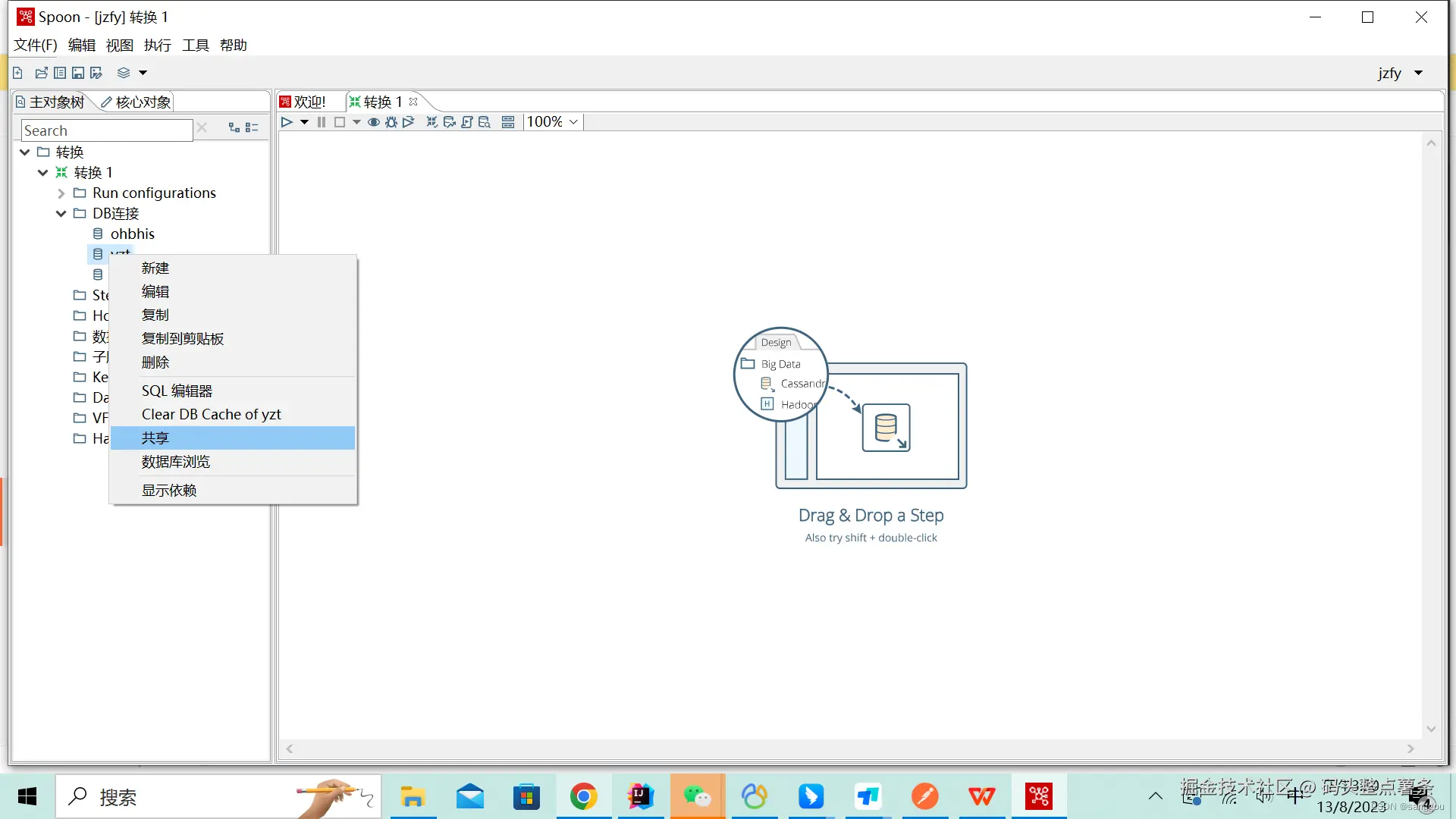Screen dimensions: 1456x819
Task: Expand Run configurations folder
Action: [x=61, y=193]
